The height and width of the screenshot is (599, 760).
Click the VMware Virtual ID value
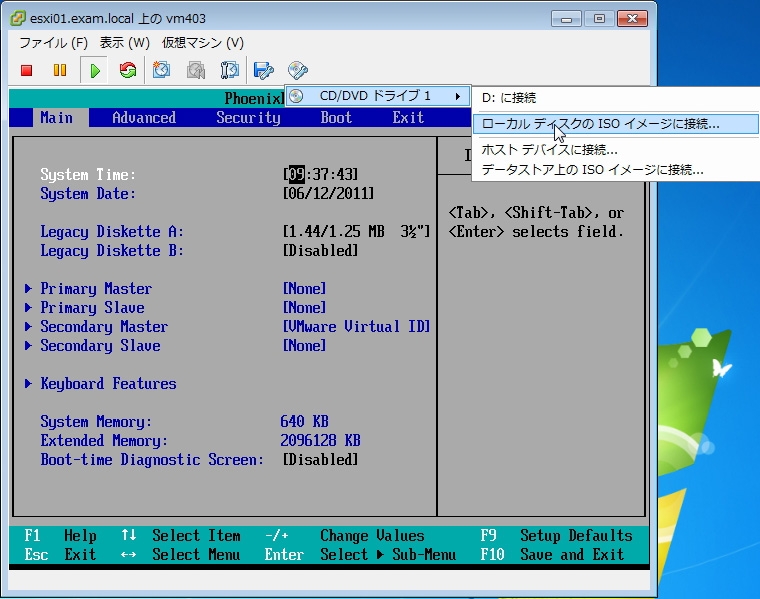click(x=356, y=327)
